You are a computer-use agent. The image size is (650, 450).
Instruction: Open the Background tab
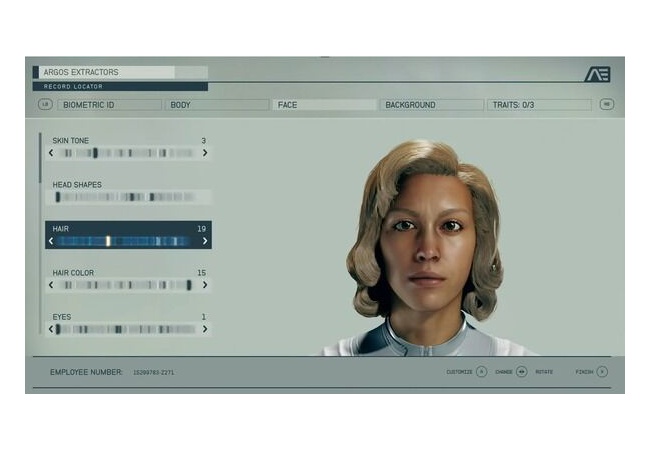432,105
